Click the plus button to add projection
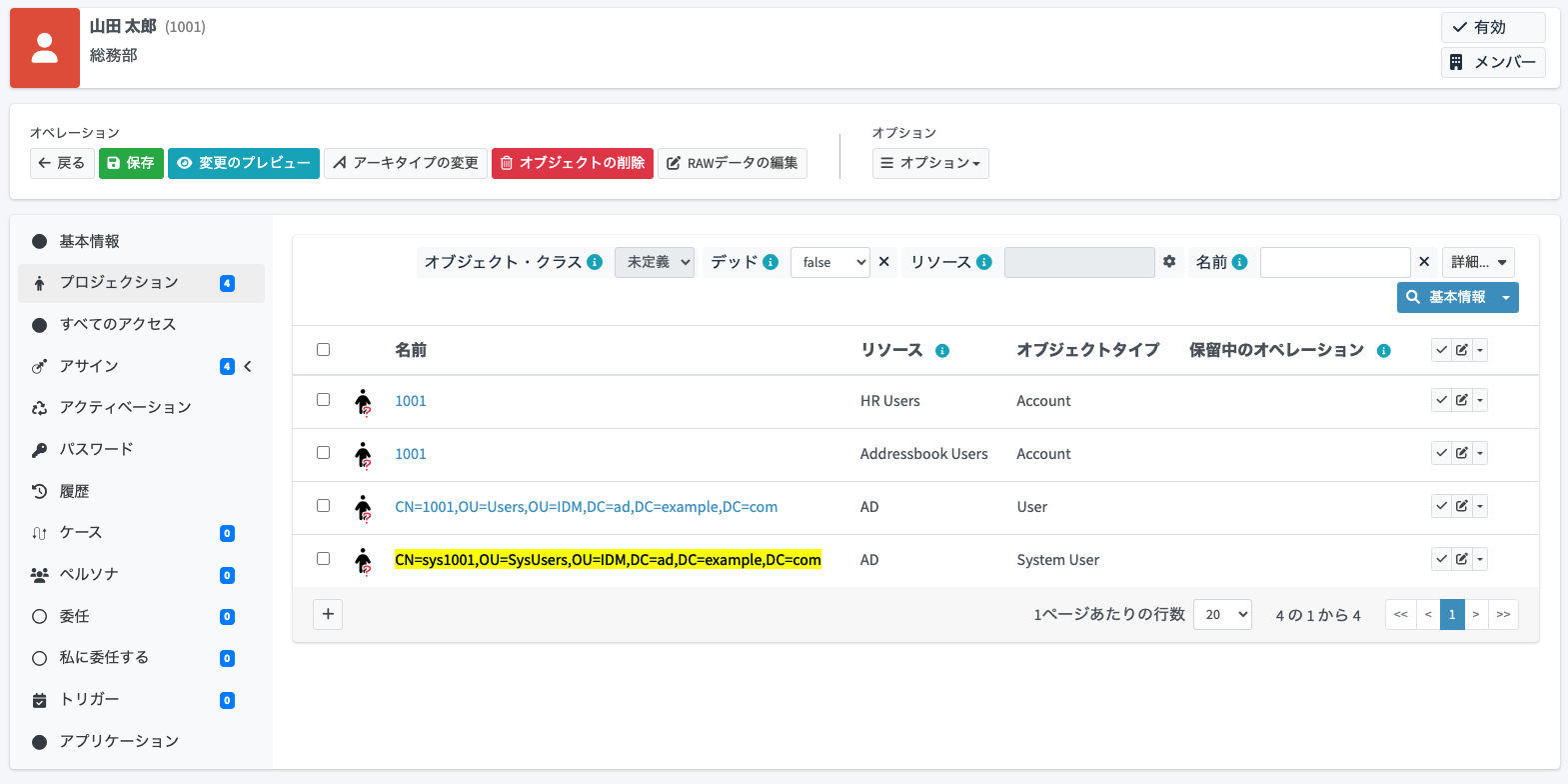 coord(328,614)
